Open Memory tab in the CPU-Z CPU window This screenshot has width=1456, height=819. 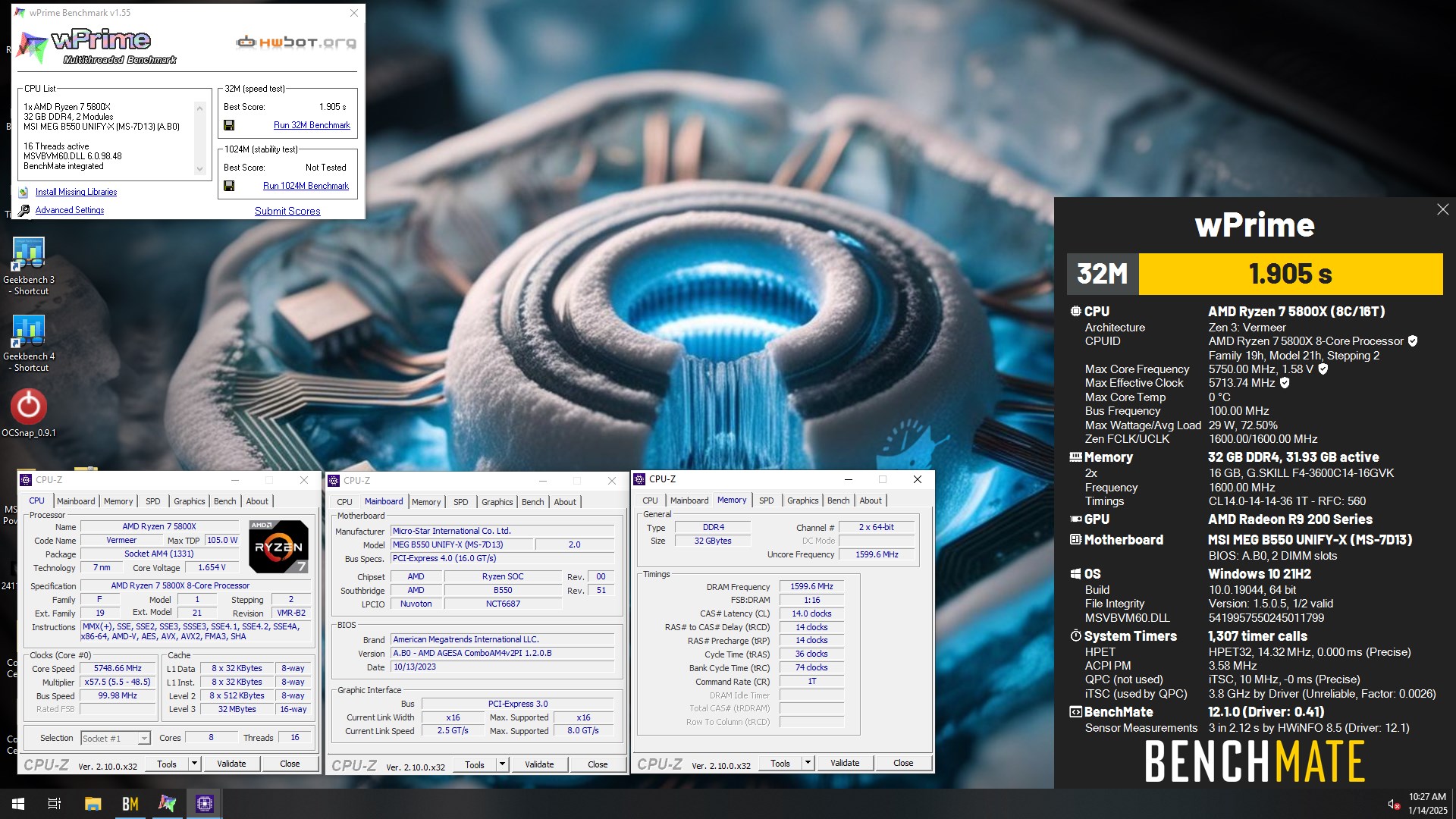tap(118, 501)
